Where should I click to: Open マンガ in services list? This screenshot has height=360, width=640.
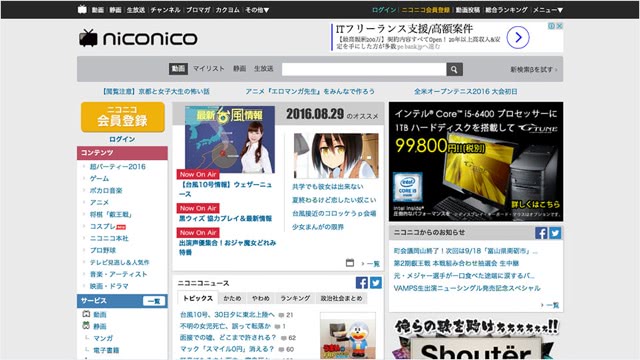[103, 338]
